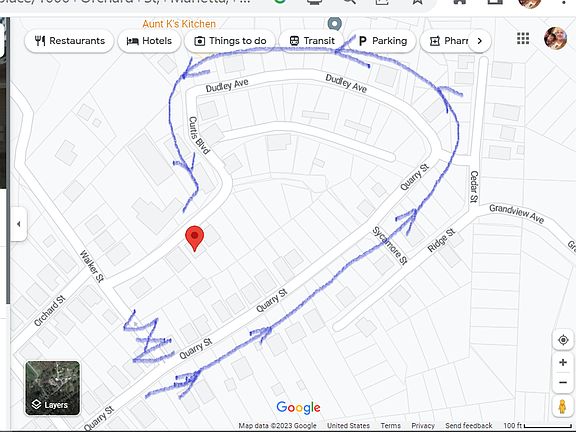Image resolution: width=576 pixels, height=432 pixels.
Task: Click the gray place marker near Aunt K's Kitchen
Action: (334, 24)
